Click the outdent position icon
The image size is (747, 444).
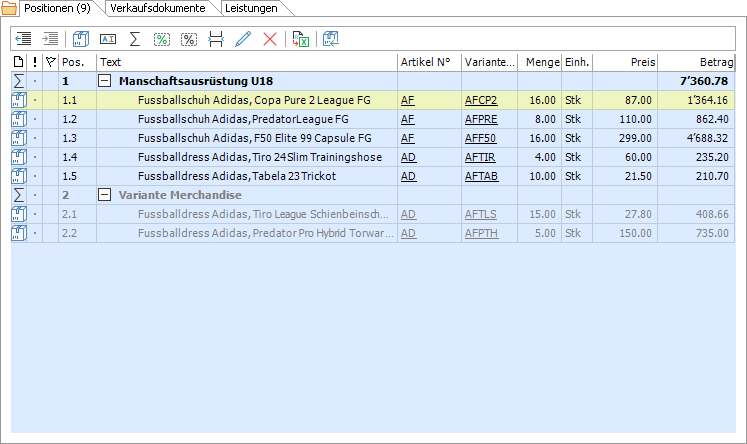tap(23, 39)
